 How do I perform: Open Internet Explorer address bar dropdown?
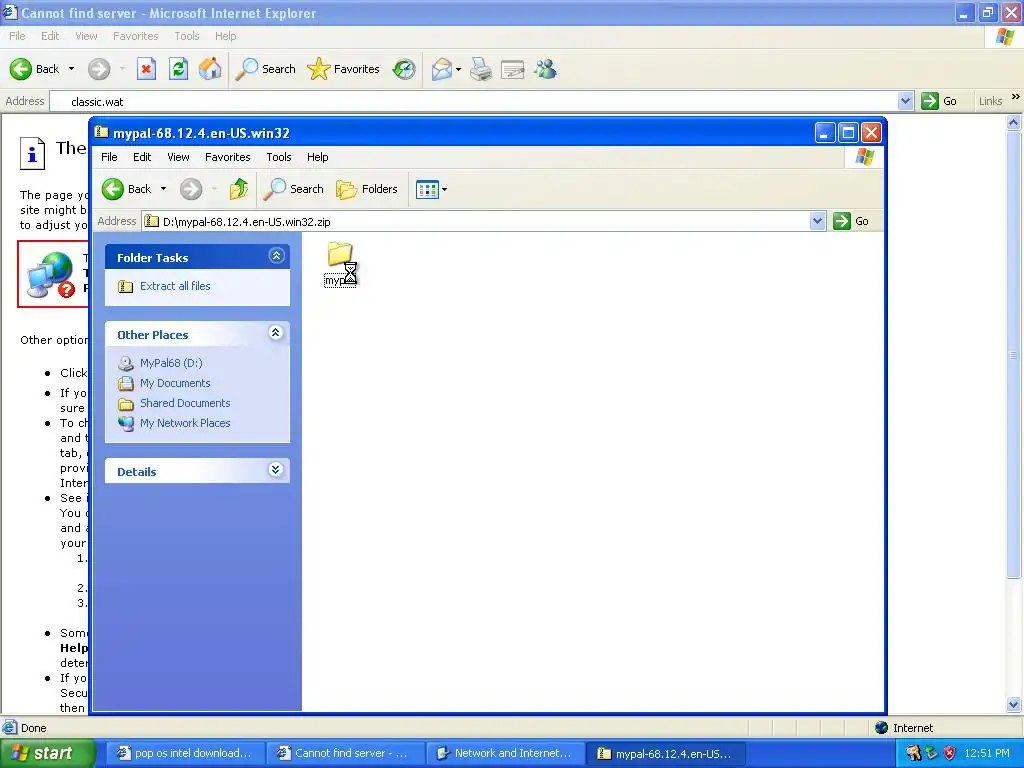905,101
